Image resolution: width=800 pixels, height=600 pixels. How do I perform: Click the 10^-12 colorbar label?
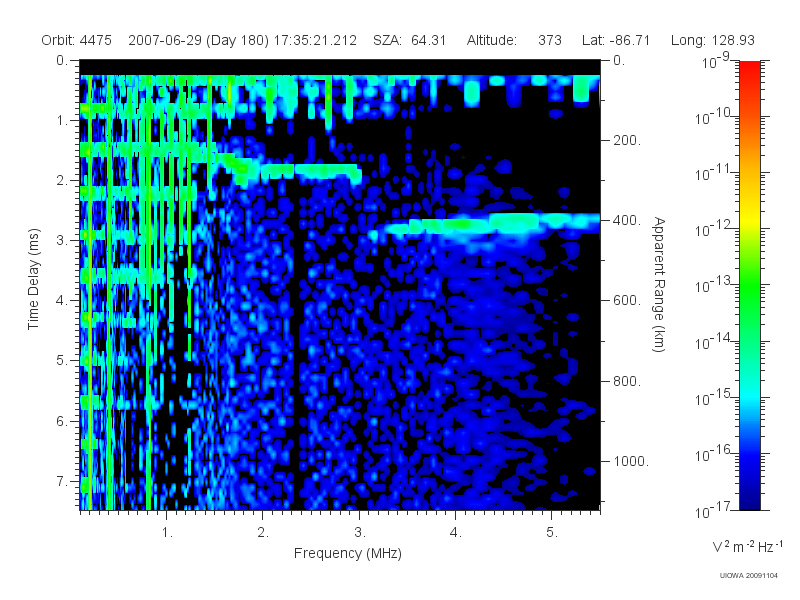pos(715,229)
